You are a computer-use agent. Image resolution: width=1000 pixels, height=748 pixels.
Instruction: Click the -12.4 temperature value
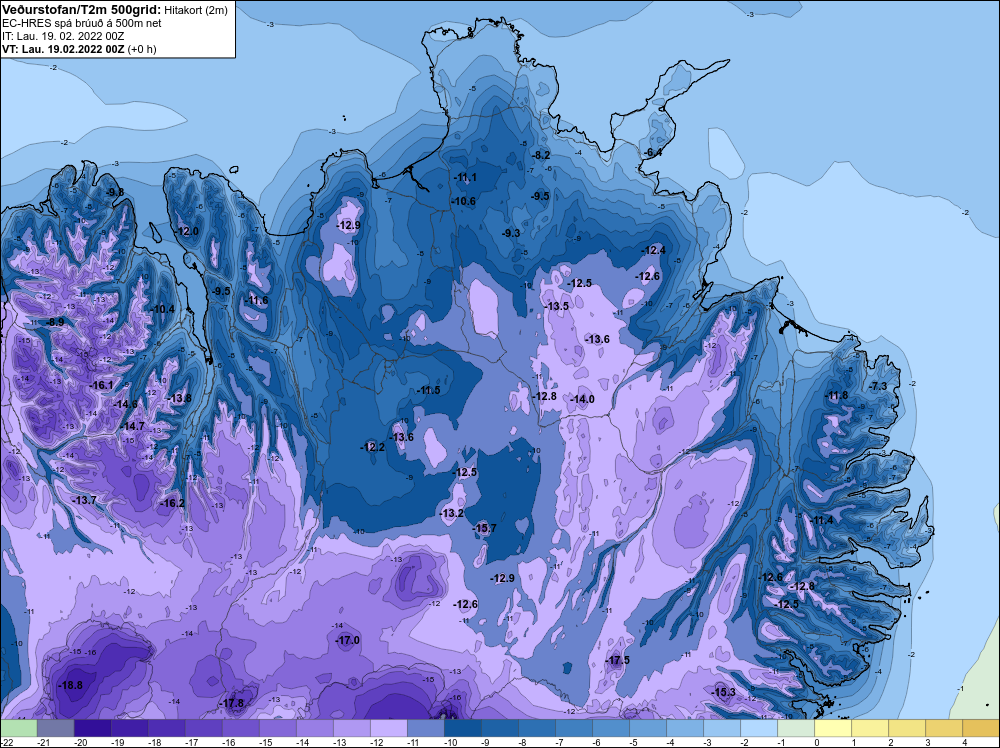[654, 250]
